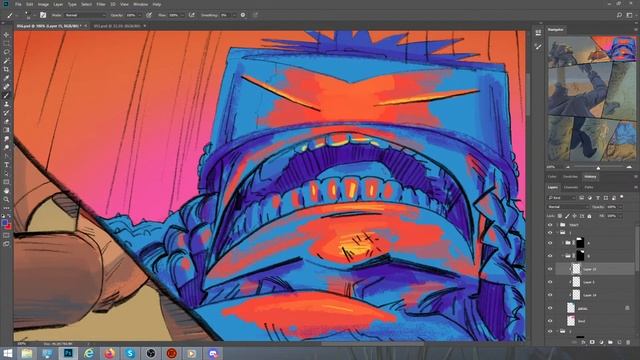The height and width of the screenshot is (360, 640).
Task: Hide the Layer 15 layer
Action: 550,269
